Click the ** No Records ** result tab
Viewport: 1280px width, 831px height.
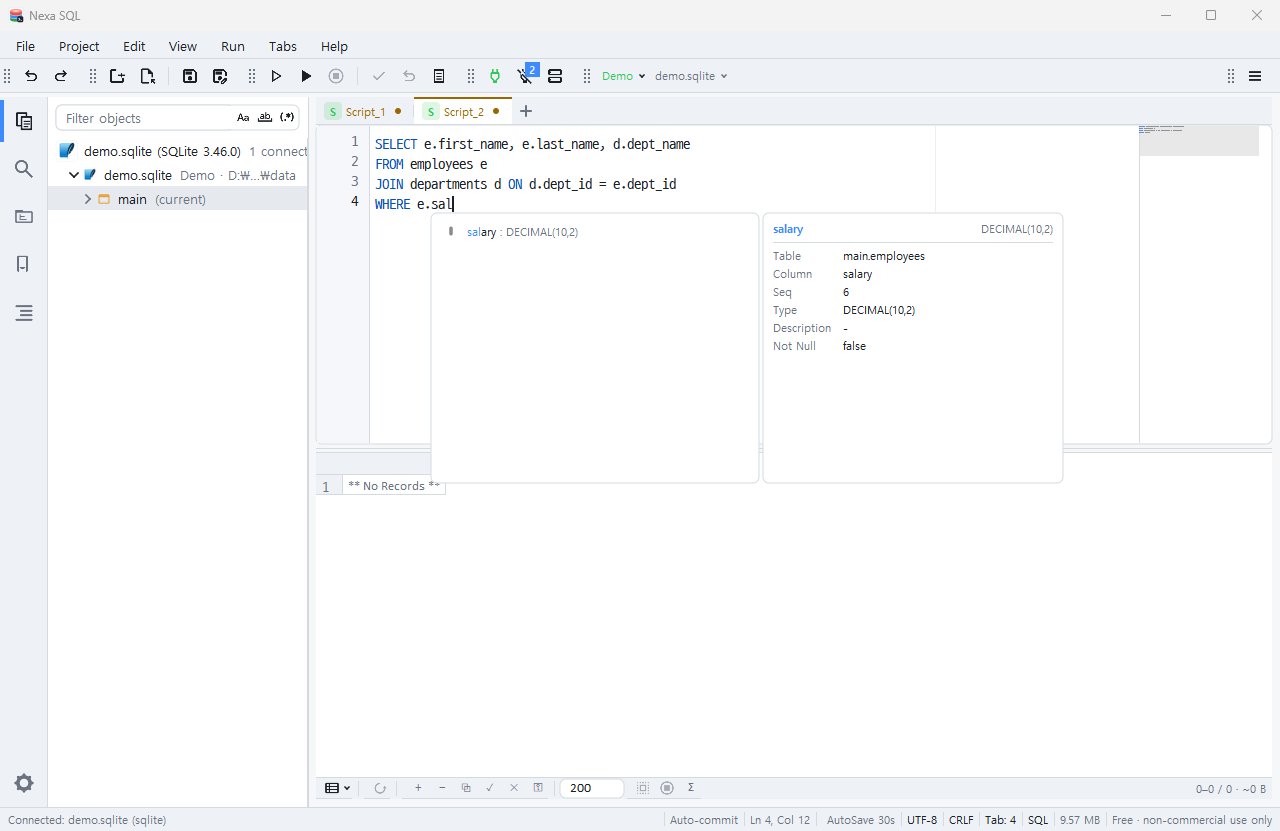(x=394, y=486)
